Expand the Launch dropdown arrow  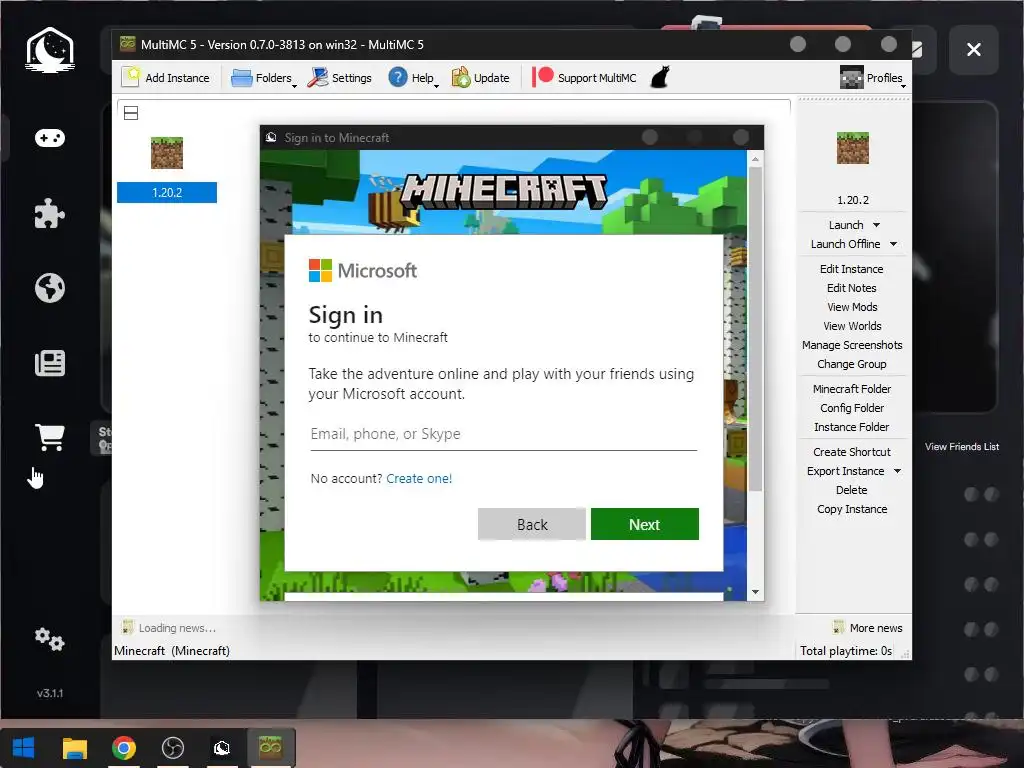(x=876, y=225)
